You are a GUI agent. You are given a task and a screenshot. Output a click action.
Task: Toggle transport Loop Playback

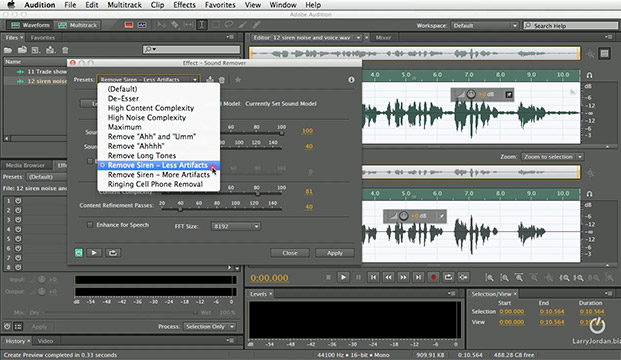[x=448, y=277]
